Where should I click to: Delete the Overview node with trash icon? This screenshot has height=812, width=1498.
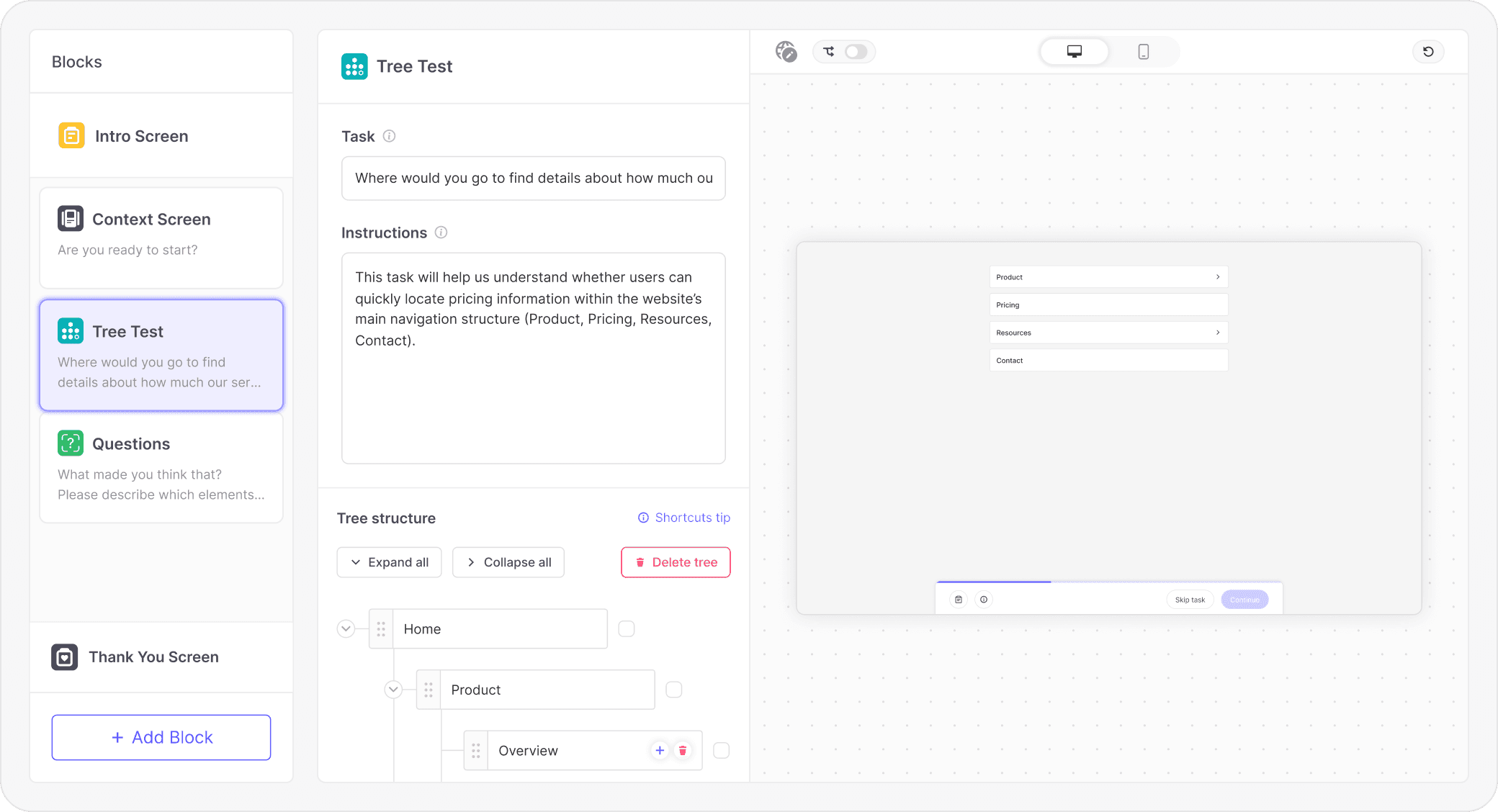pyautogui.click(x=683, y=750)
